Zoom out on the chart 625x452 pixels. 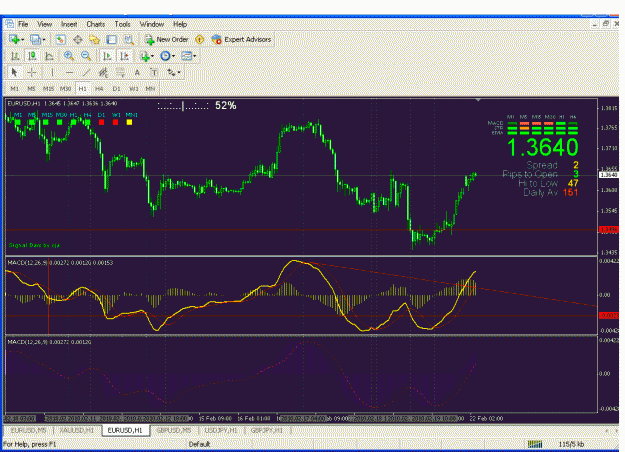click(86, 56)
